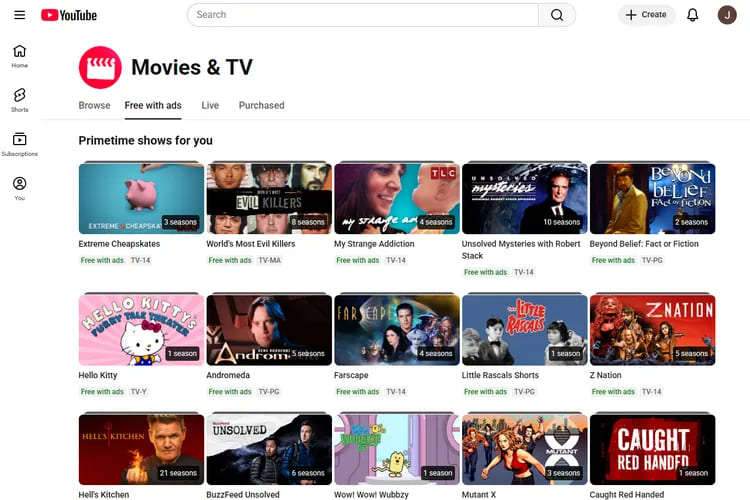The height and width of the screenshot is (500, 750).
Task: Open World's Most Evil Killers thumbnail
Action: click(269, 199)
